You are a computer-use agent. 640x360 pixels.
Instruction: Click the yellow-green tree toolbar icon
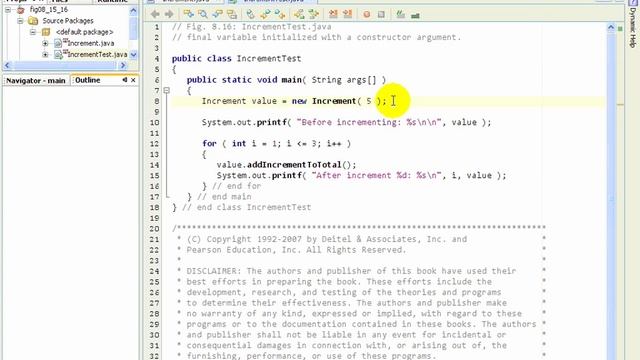tap(299, 14)
